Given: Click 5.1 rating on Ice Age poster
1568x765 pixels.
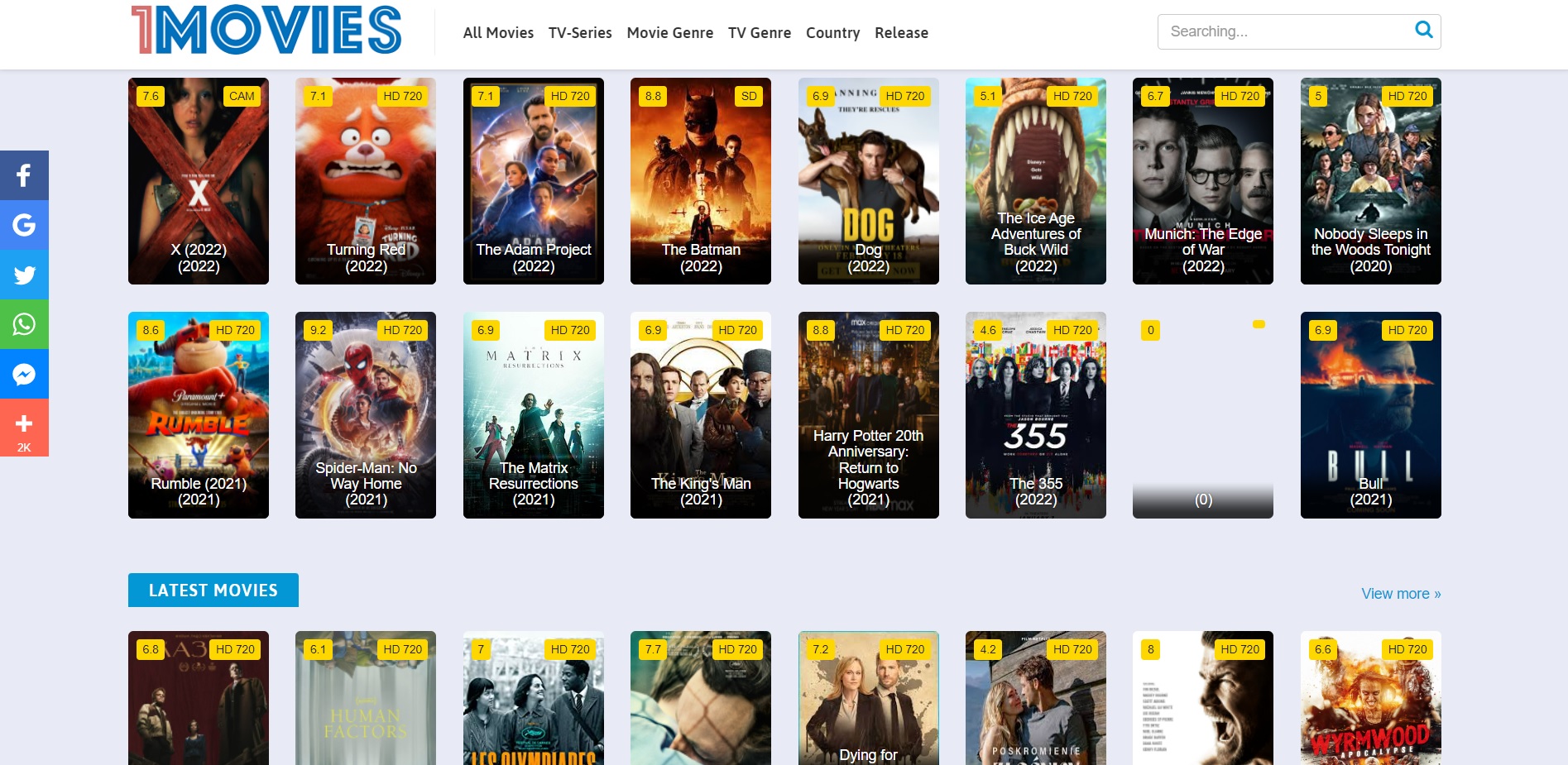Looking at the screenshot, I should click(x=988, y=96).
